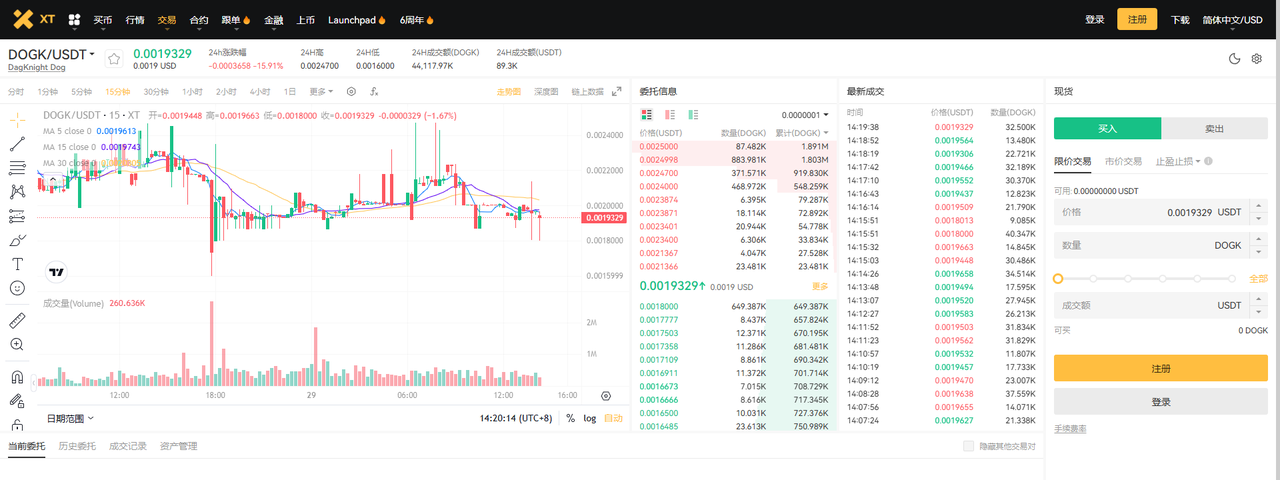Screen dimensions: 1280x480
Task: Toggle magnet mode tool
Action: (17, 377)
